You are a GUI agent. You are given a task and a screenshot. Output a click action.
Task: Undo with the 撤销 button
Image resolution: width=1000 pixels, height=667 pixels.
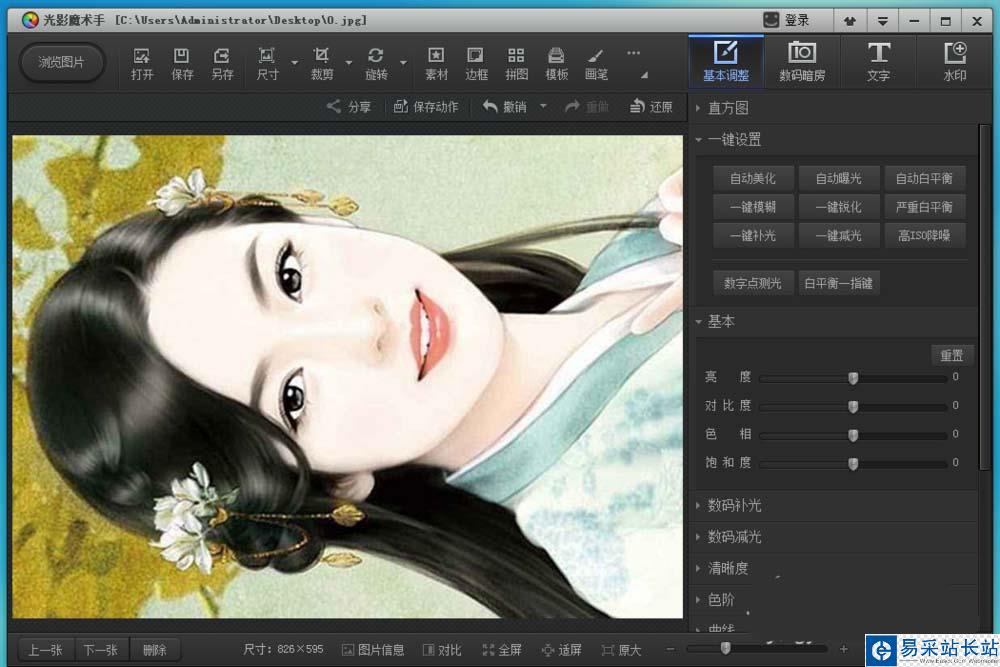[504, 106]
